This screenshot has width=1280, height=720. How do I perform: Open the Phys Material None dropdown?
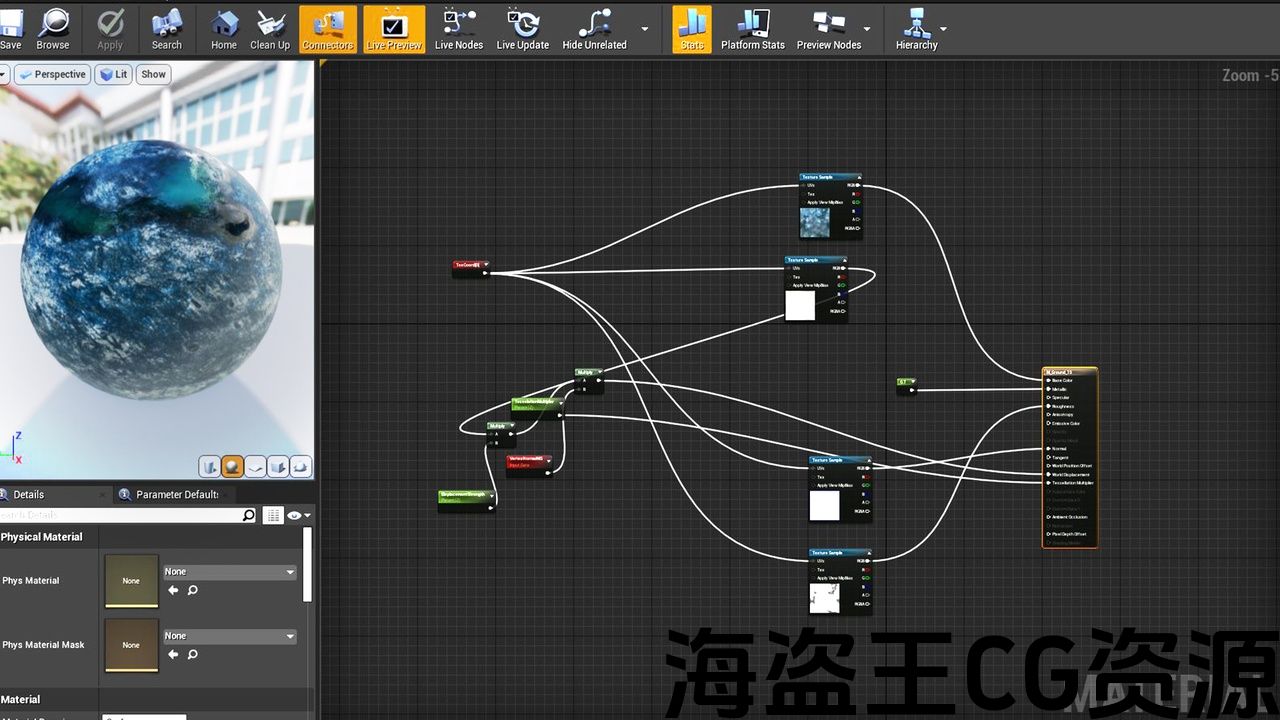click(x=230, y=572)
